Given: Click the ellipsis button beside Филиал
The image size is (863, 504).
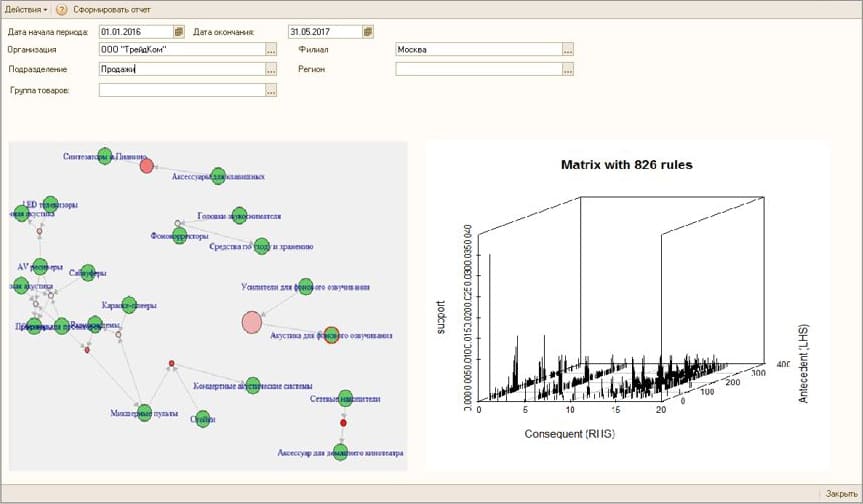Looking at the screenshot, I should (x=568, y=49).
